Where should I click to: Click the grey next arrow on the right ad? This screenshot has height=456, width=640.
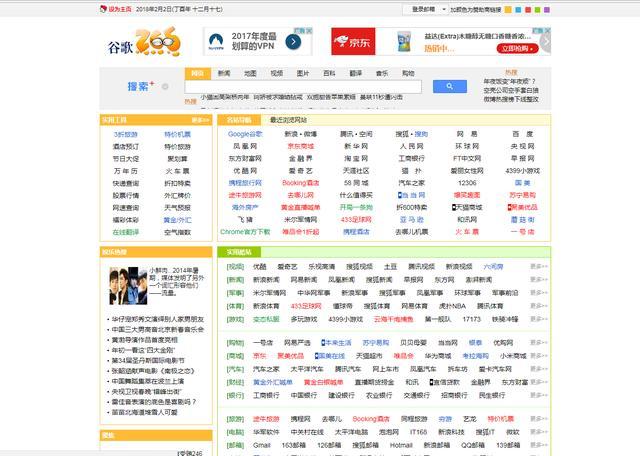pos(545,42)
